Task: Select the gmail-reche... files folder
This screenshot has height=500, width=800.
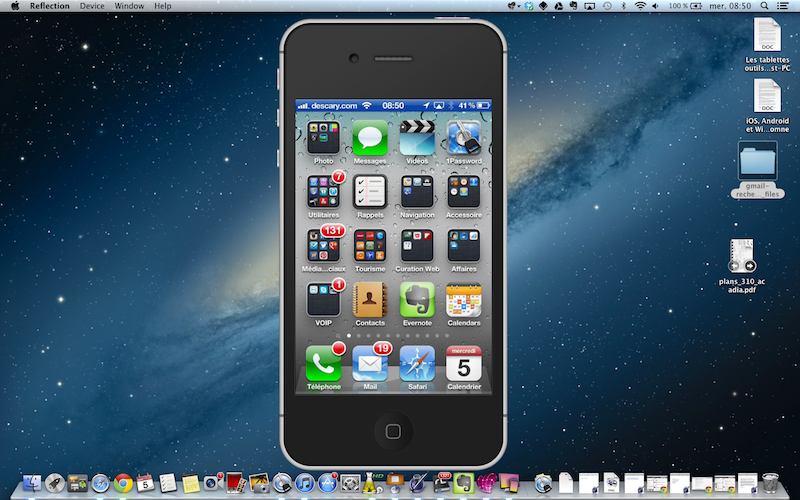Action: (x=758, y=170)
